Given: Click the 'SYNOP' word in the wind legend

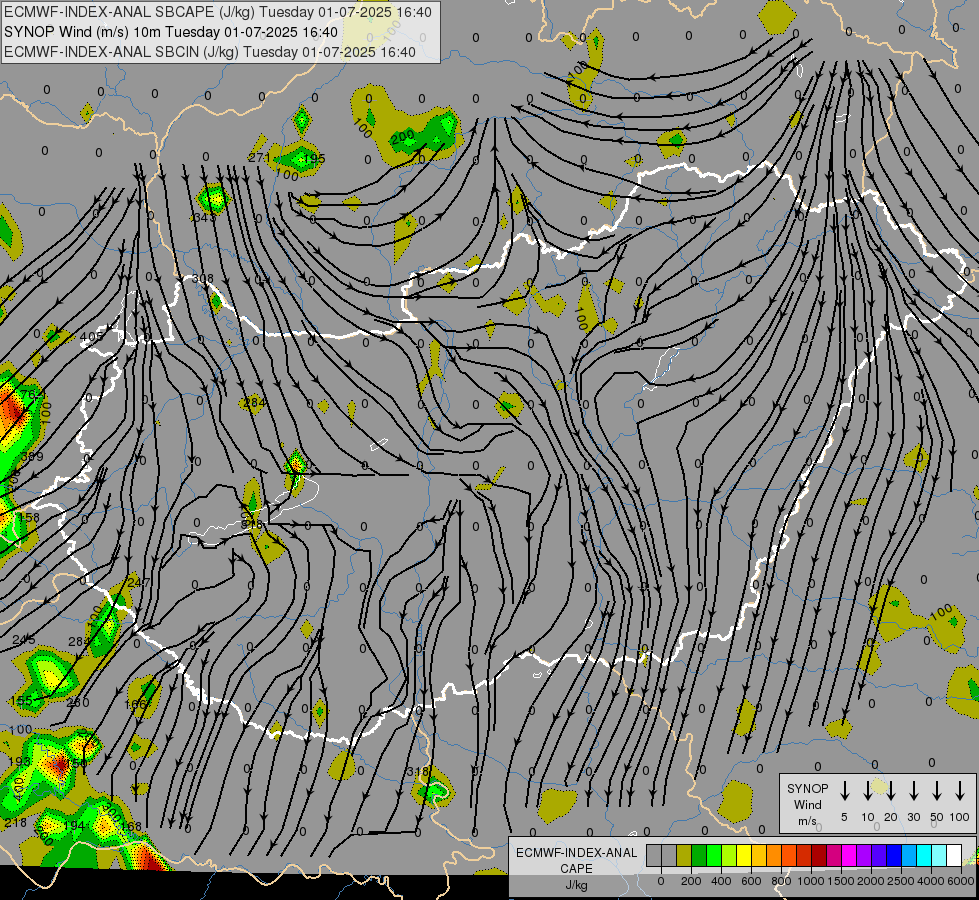Looking at the screenshot, I should pos(807,788).
